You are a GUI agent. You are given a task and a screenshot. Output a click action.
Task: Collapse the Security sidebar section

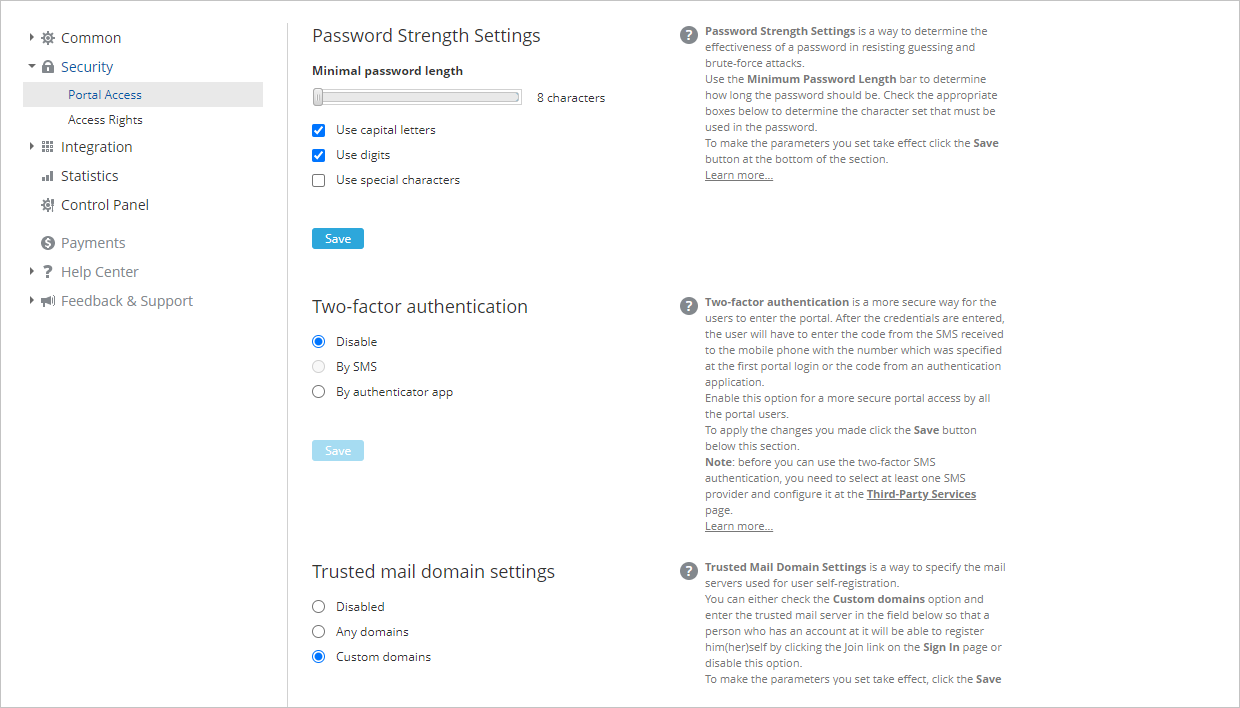point(29,66)
